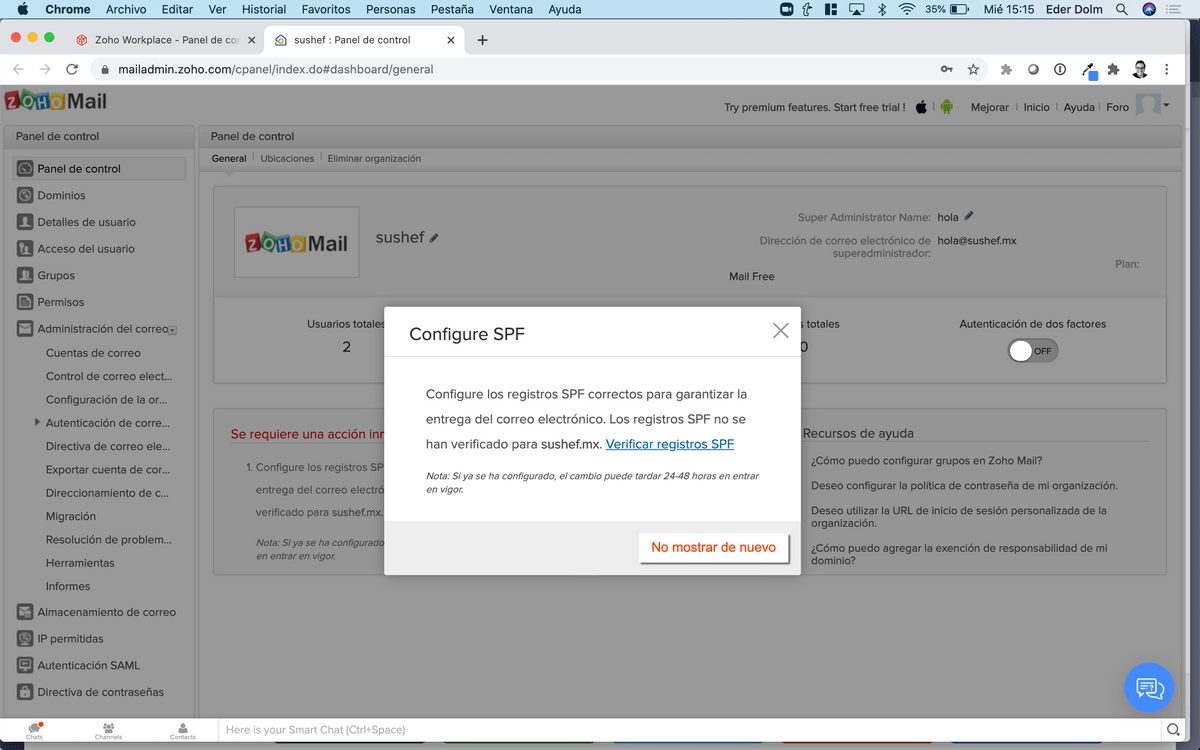The height and width of the screenshot is (750, 1200).
Task: Select Cuentas de correo
Action: pos(93,353)
